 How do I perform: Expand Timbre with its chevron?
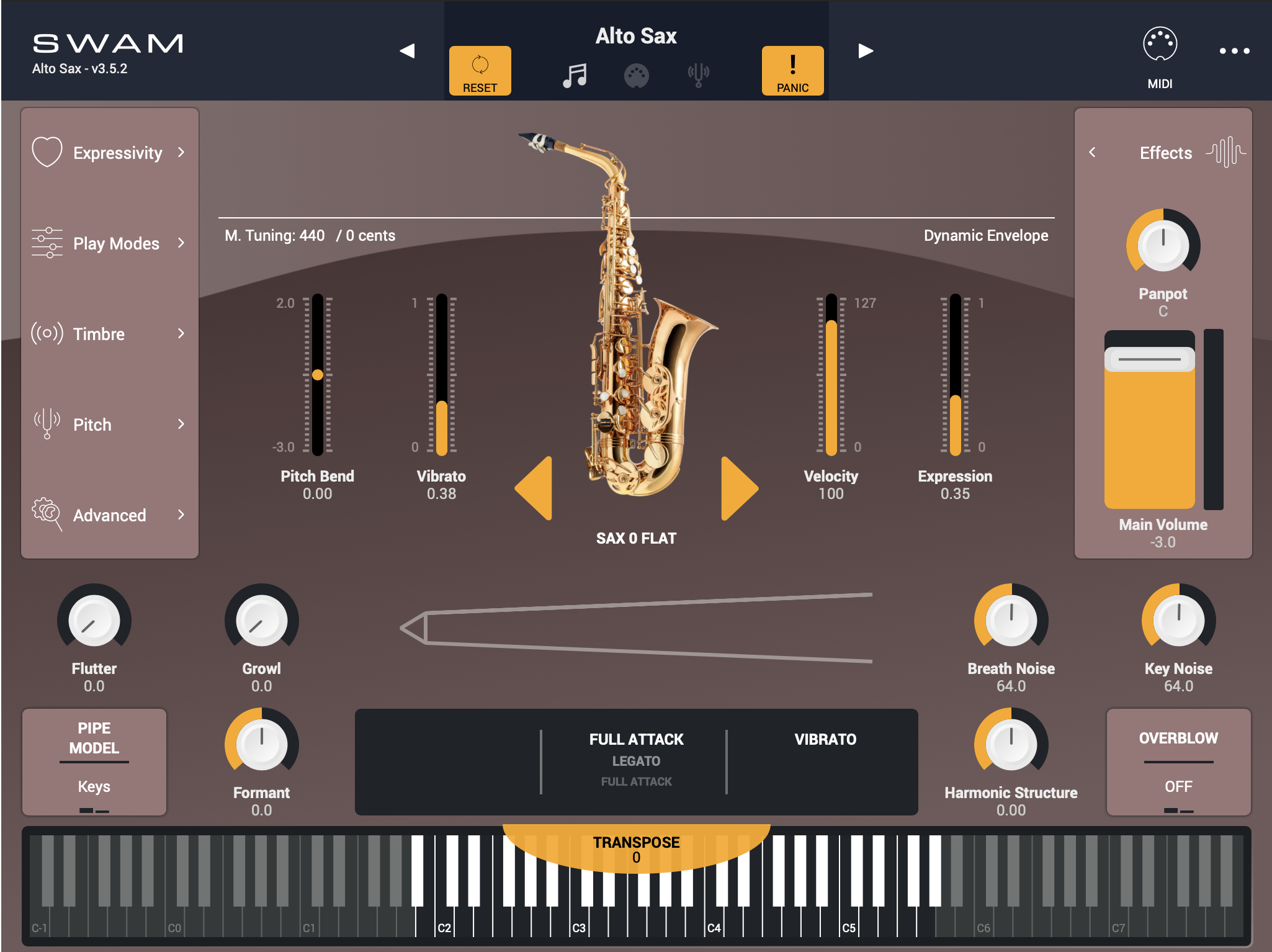[x=181, y=333]
